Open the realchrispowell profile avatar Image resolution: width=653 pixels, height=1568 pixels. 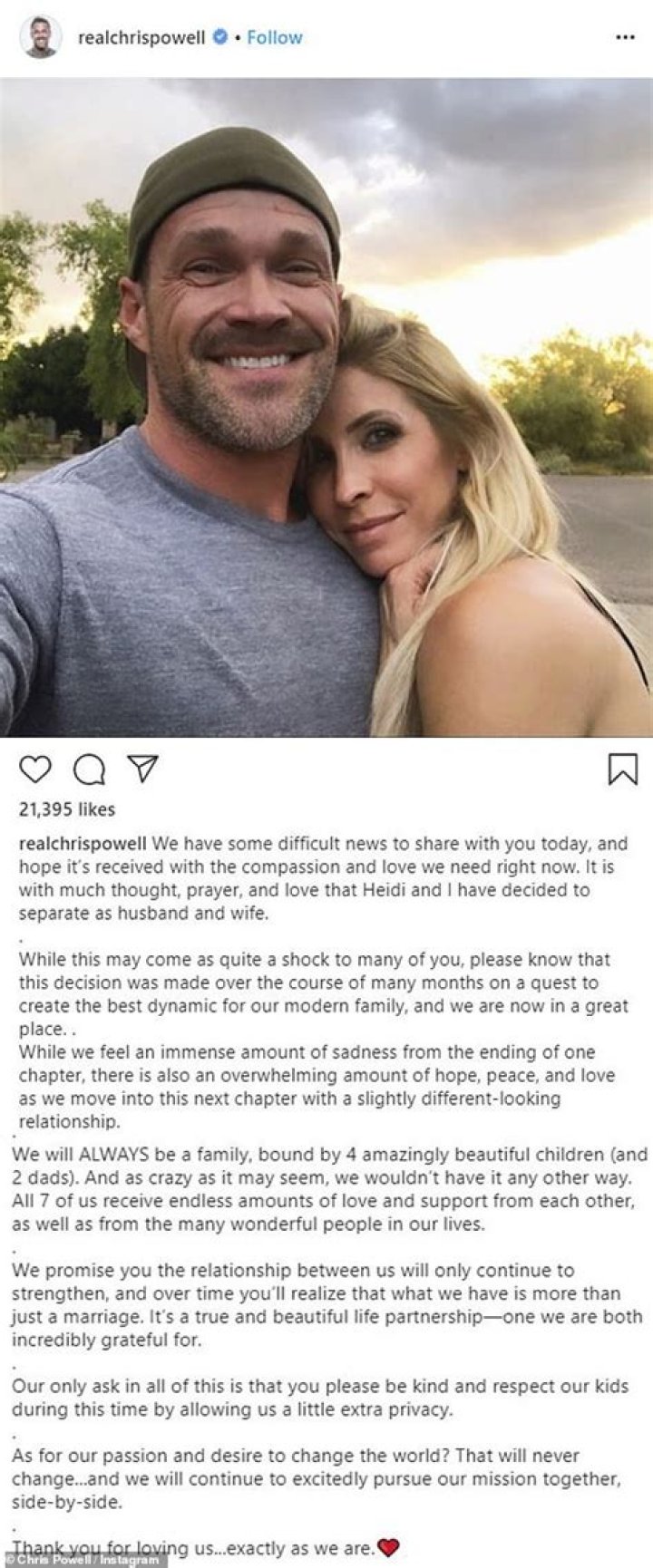click(41, 37)
